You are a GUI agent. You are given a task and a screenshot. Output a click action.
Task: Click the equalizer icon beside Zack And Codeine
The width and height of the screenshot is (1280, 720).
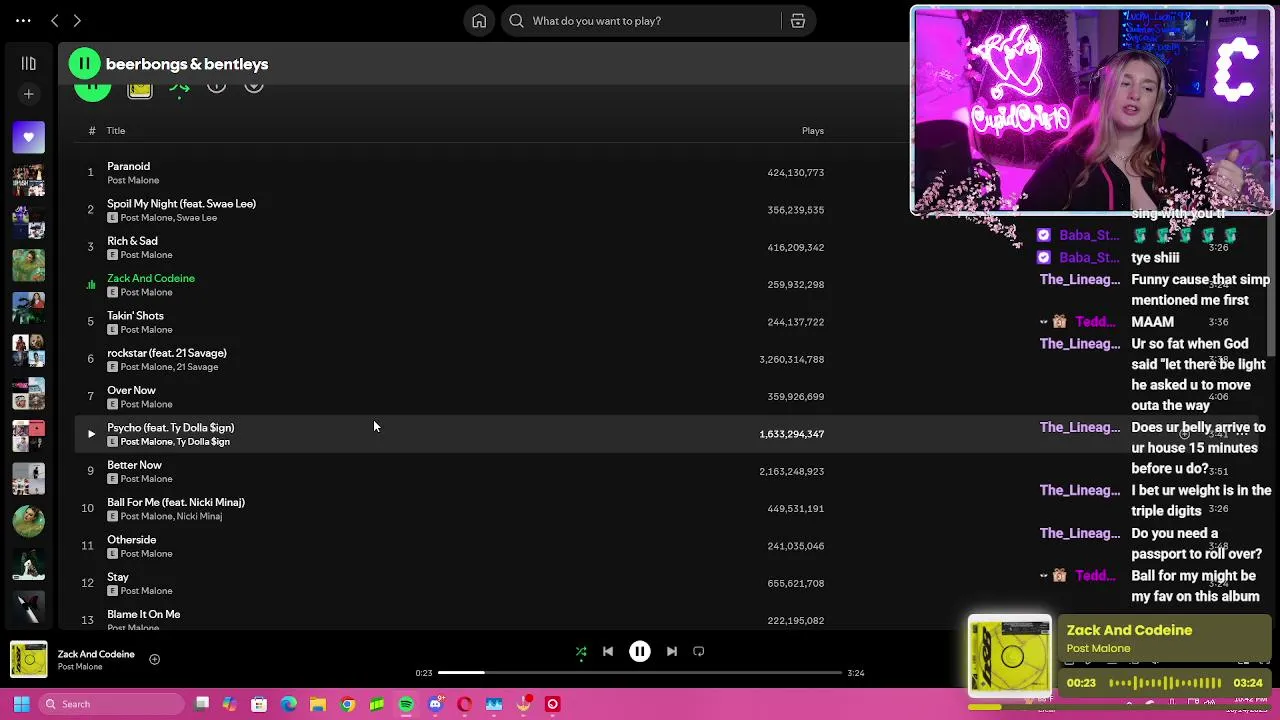point(91,285)
